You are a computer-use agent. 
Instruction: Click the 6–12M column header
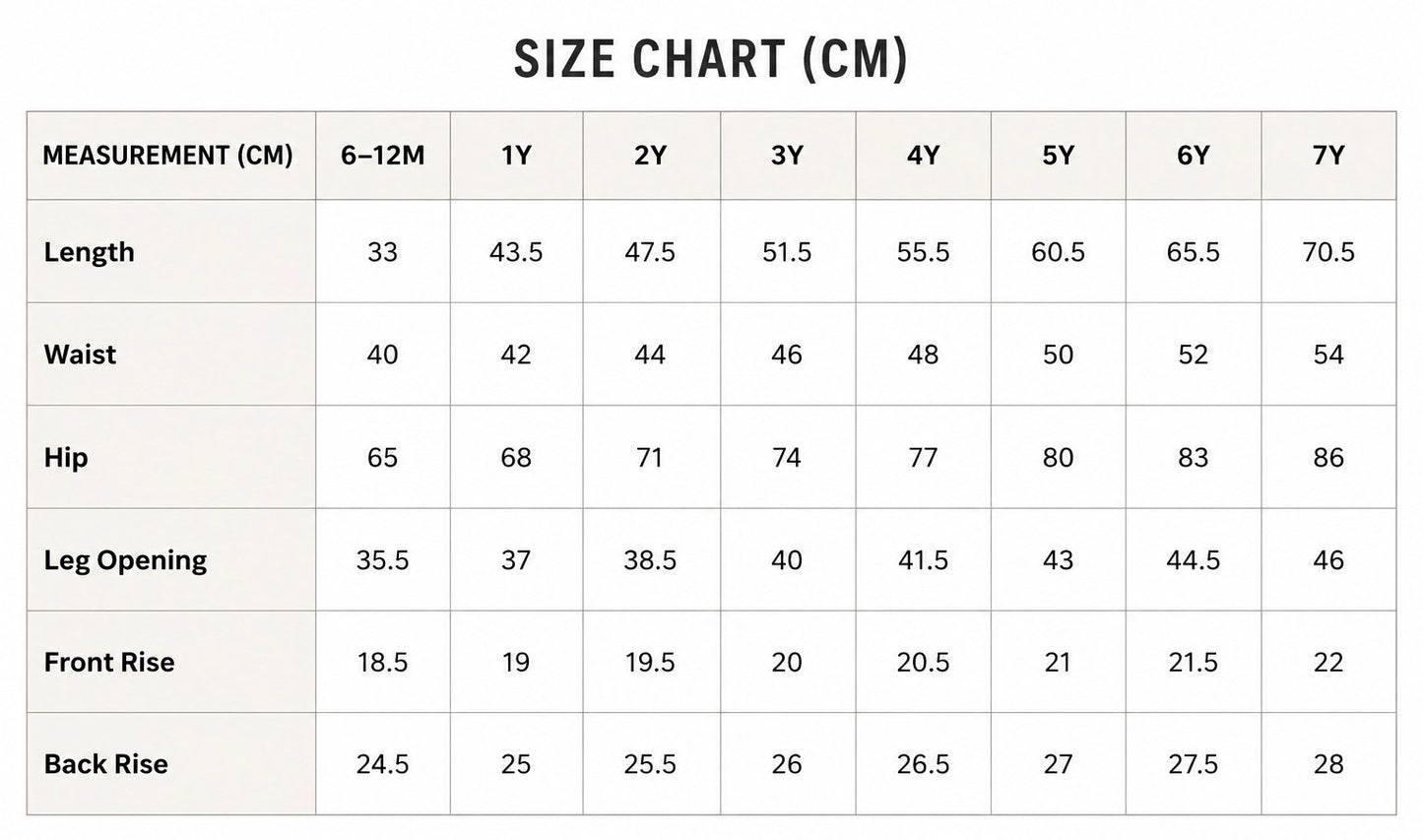(x=383, y=156)
